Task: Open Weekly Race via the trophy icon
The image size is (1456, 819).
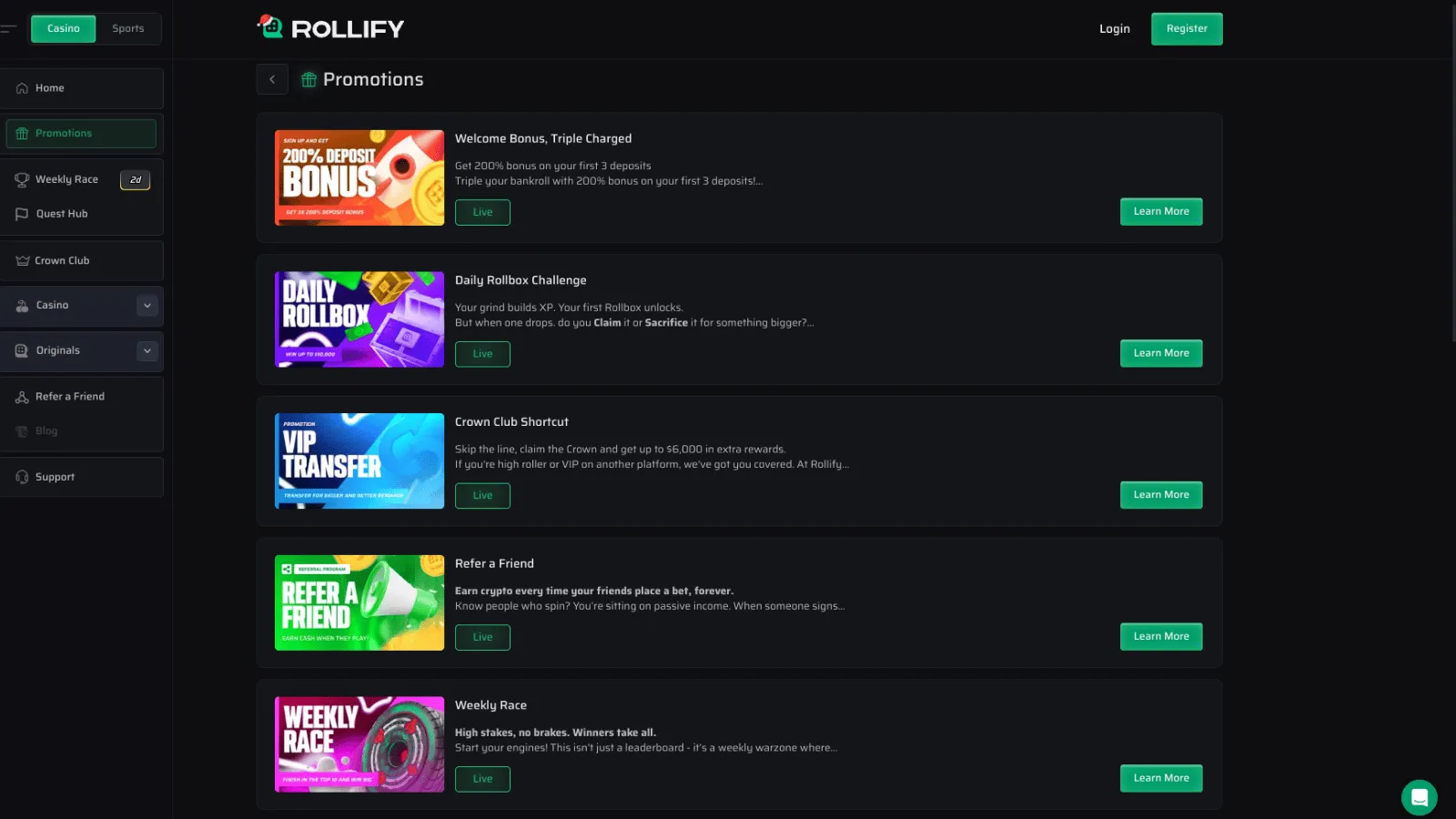Action: (22, 180)
